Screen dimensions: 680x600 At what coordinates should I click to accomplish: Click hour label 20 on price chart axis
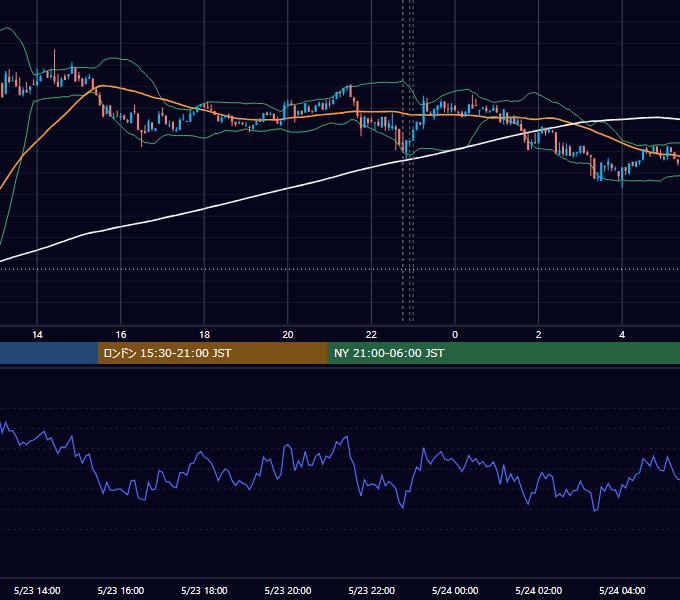coord(288,335)
